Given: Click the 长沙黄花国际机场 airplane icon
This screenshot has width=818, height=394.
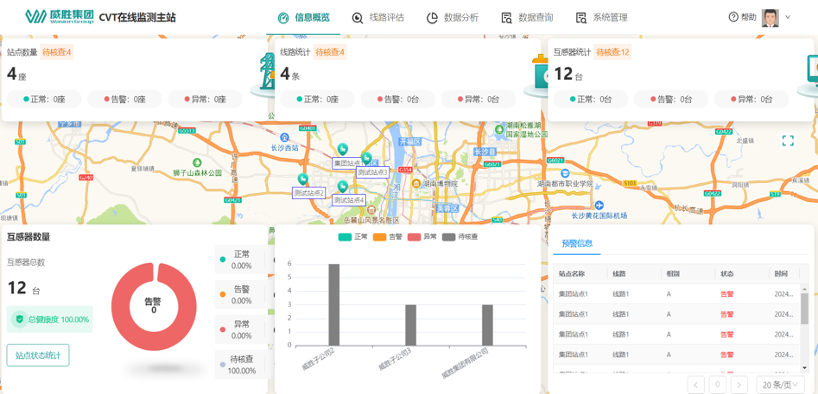Looking at the screenshot, I should (598, 205).
